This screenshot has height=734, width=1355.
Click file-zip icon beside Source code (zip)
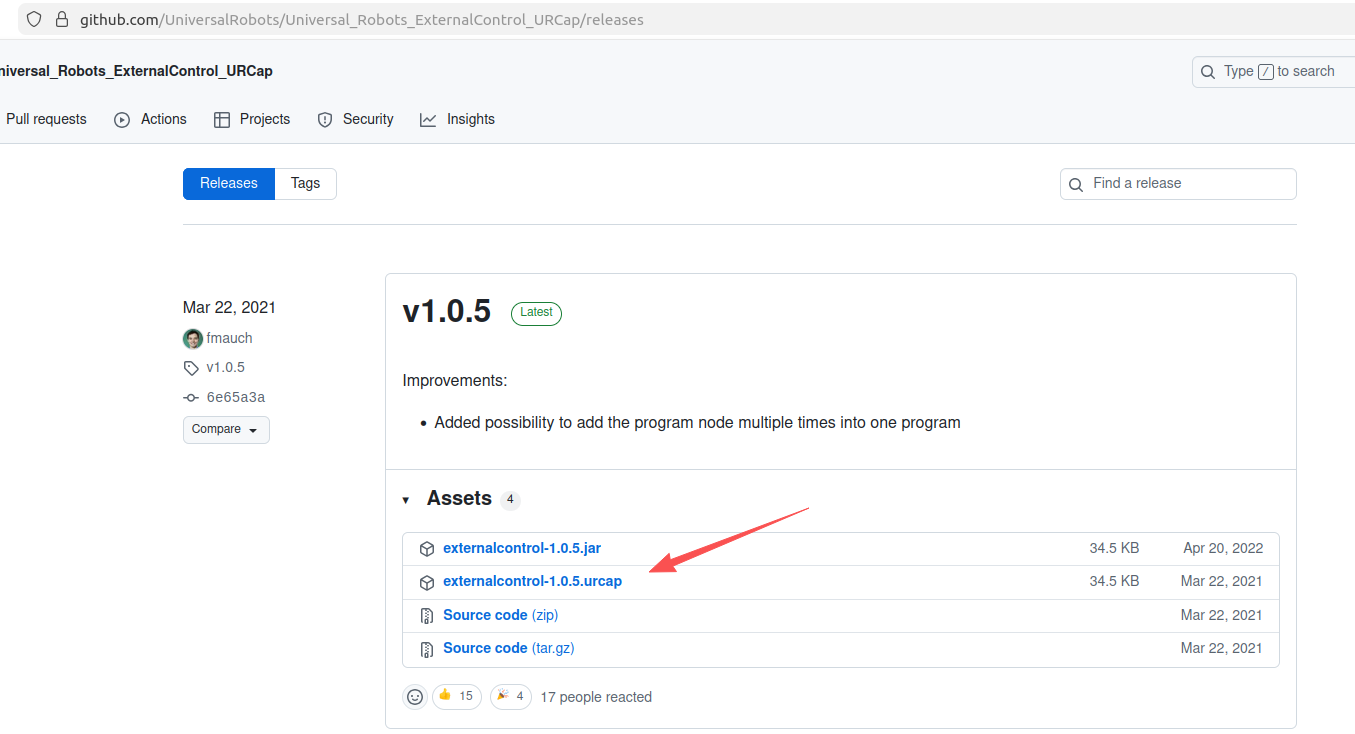tap(427, 616)
